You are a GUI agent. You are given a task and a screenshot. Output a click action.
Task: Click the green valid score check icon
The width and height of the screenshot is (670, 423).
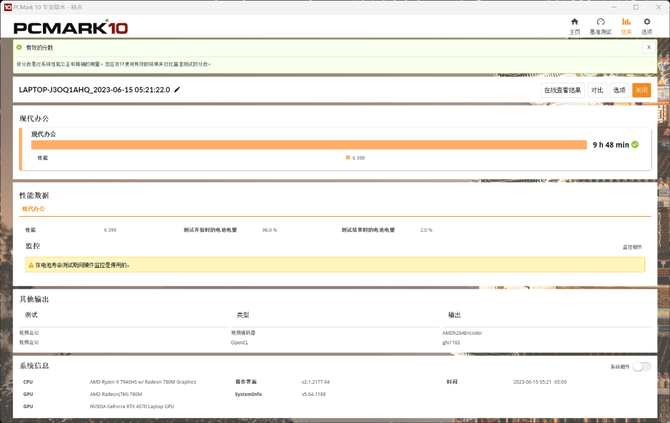pyautogui.click(x=19, y=47)
